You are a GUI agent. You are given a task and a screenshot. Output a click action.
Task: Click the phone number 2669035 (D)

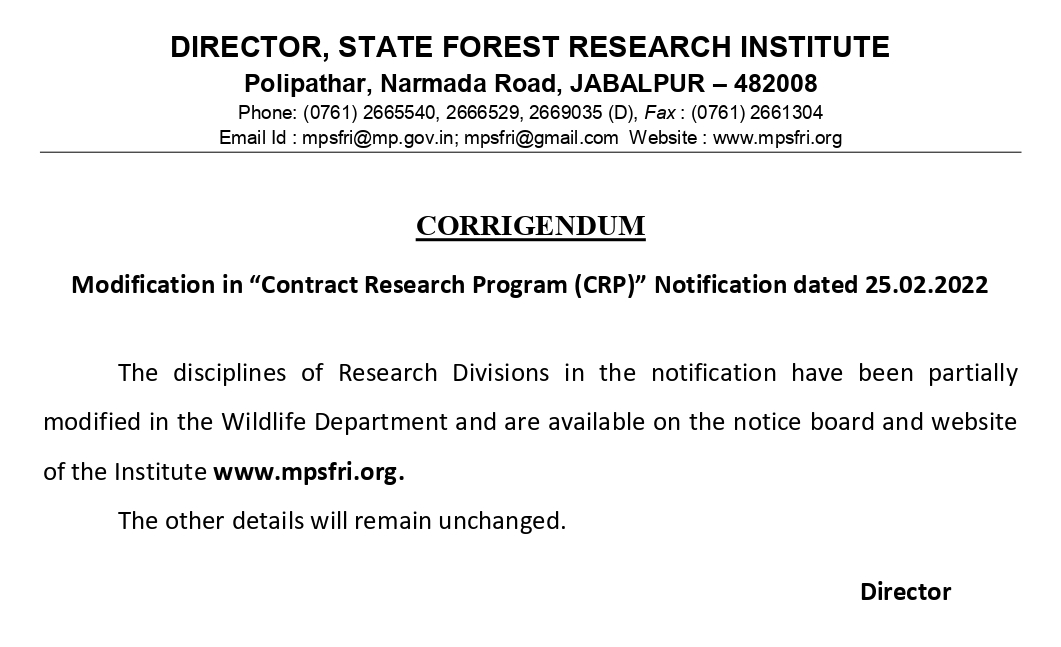[583, 112]
